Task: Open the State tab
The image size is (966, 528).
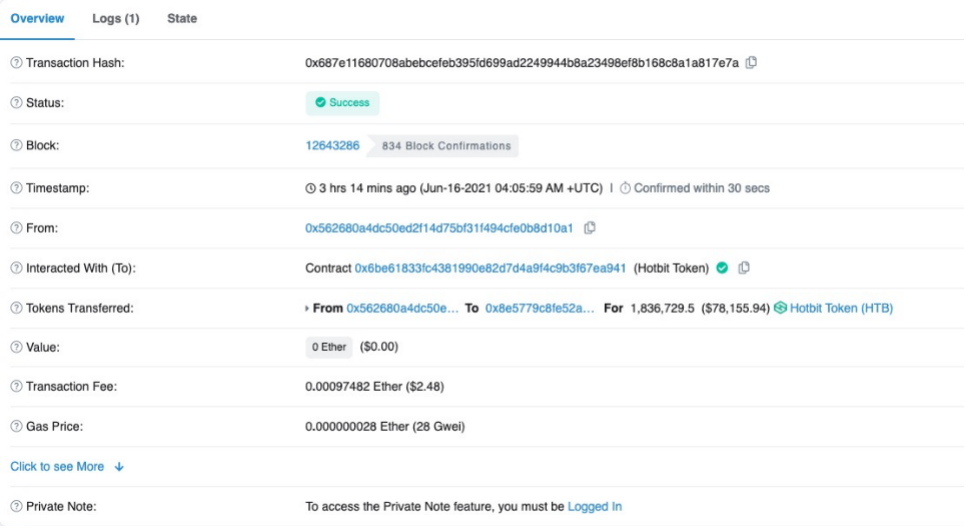Action: [182, 19]
